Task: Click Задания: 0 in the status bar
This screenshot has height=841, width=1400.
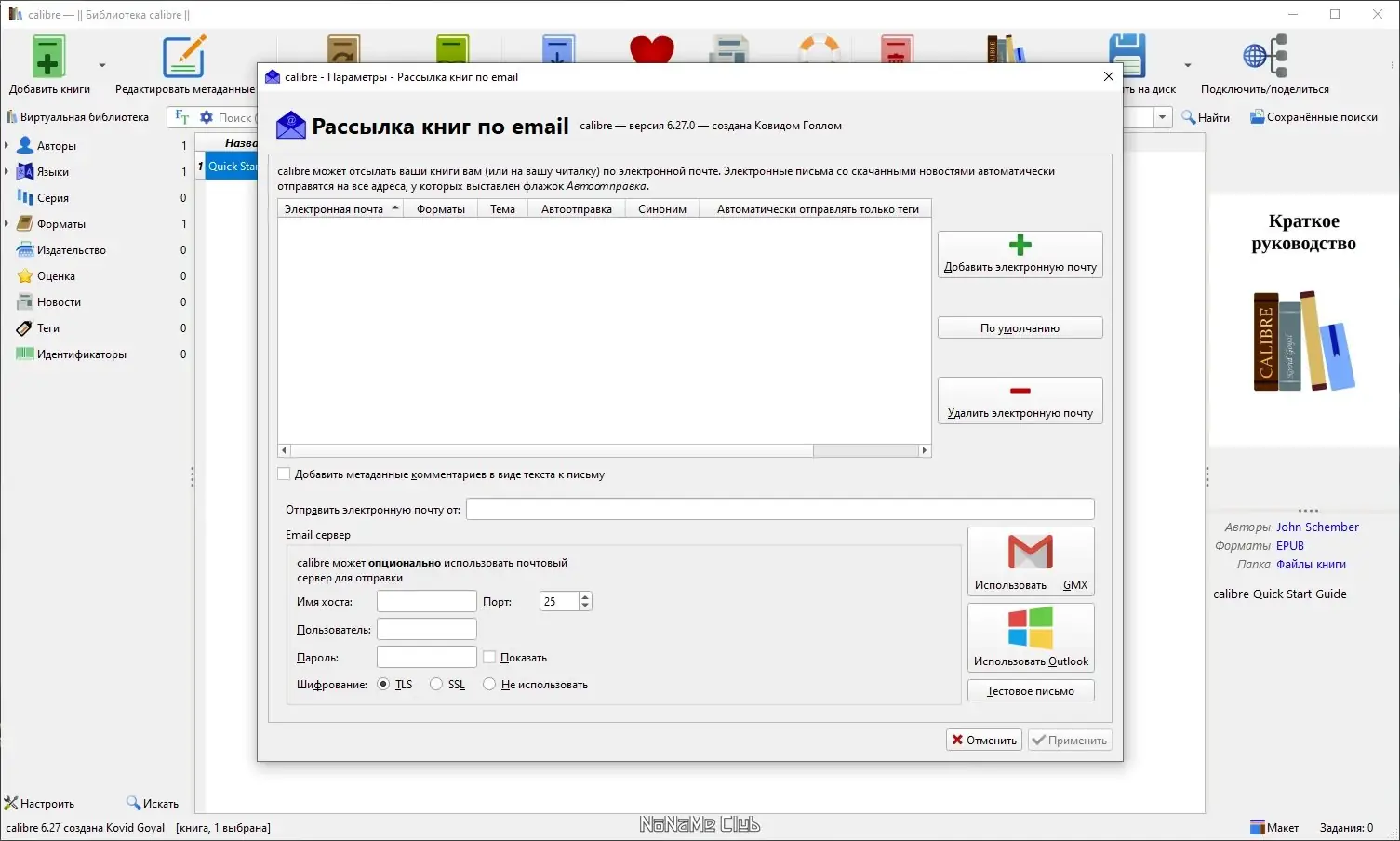Action: [x=1346, y=828]
